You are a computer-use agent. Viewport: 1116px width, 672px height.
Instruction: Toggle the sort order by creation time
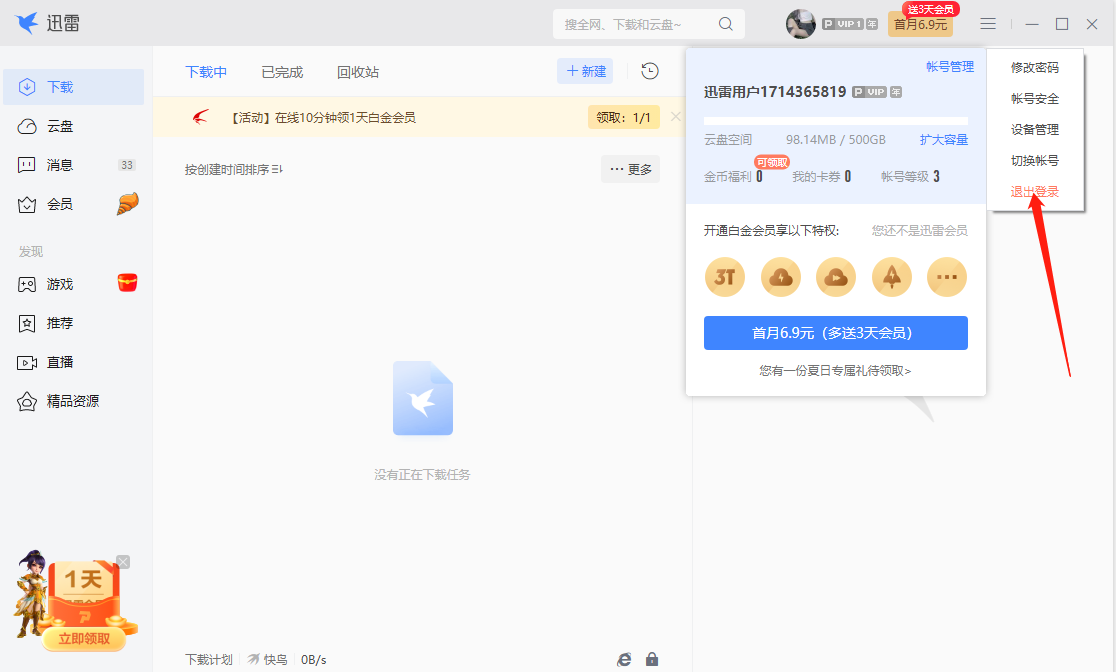tap(230, 170)
